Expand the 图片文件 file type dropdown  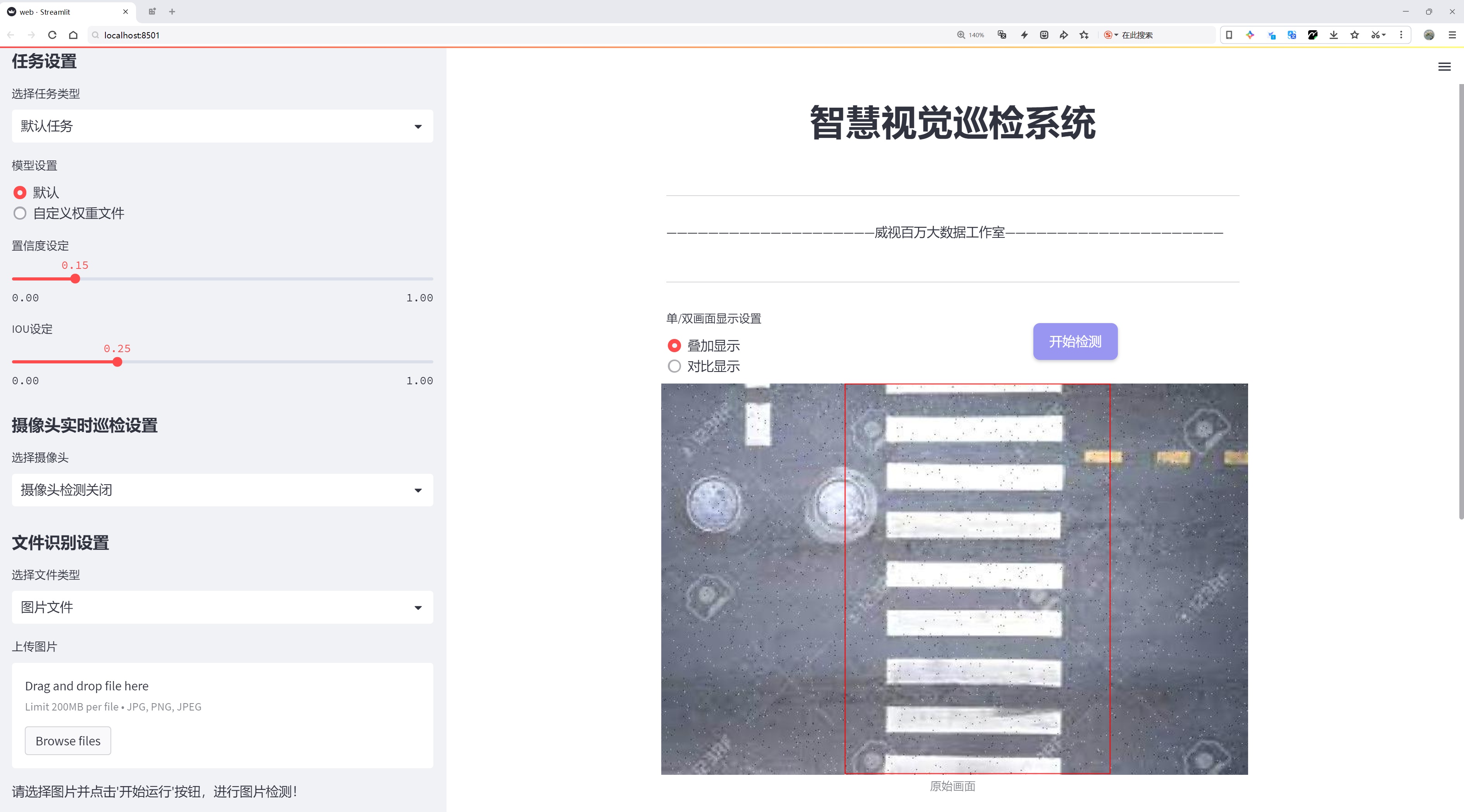tap(222, 607)
